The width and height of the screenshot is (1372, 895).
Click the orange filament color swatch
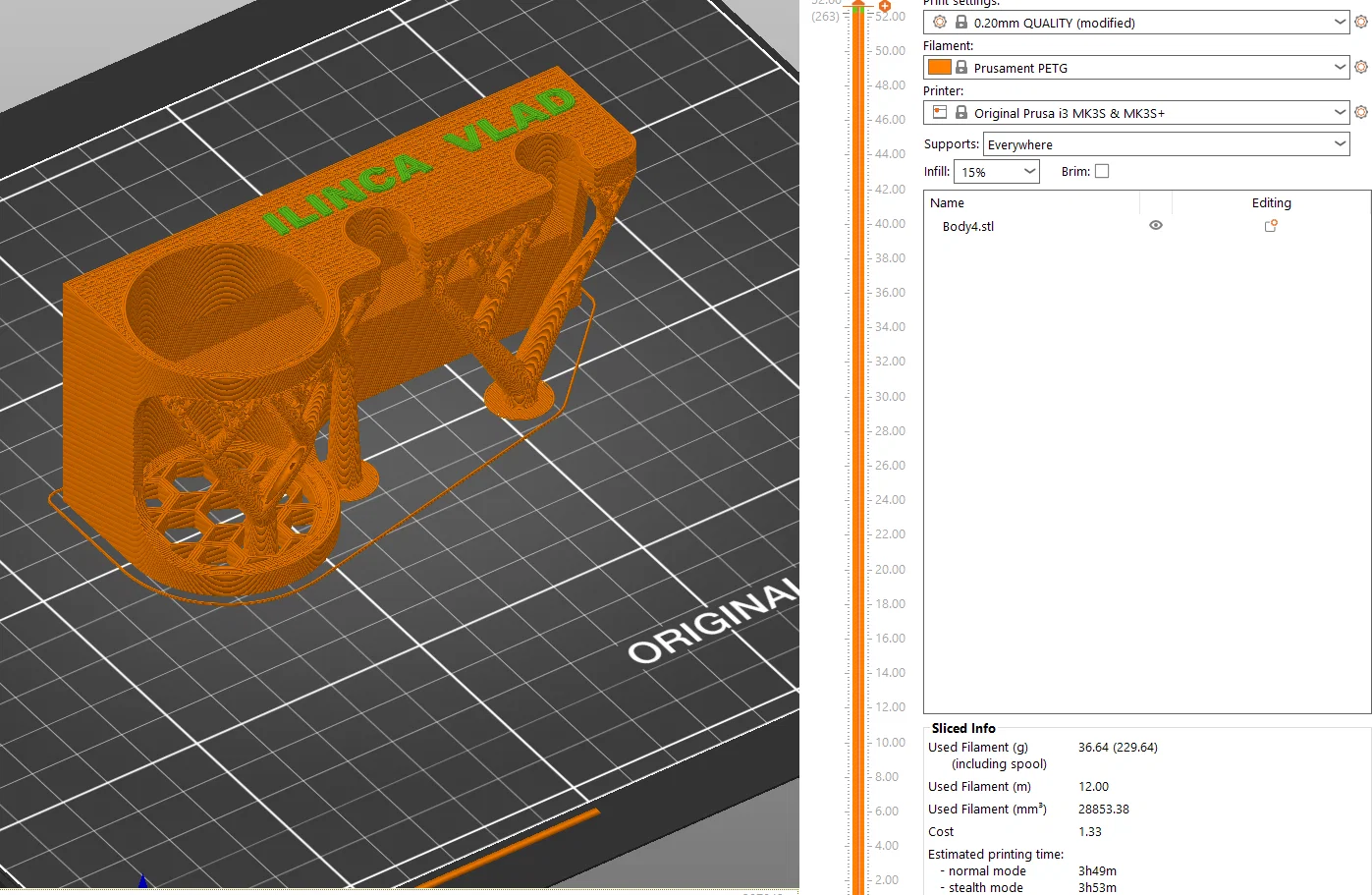(x=940, y=67)
